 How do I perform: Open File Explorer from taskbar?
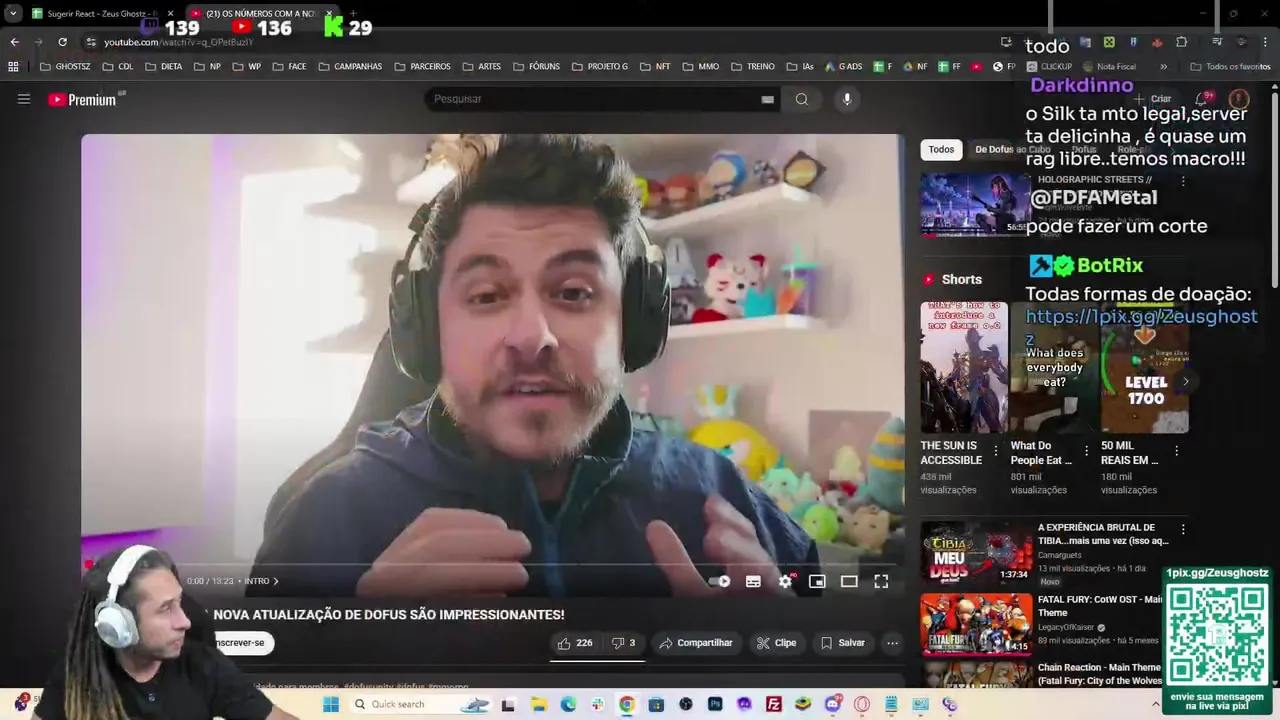coord(539,704)
